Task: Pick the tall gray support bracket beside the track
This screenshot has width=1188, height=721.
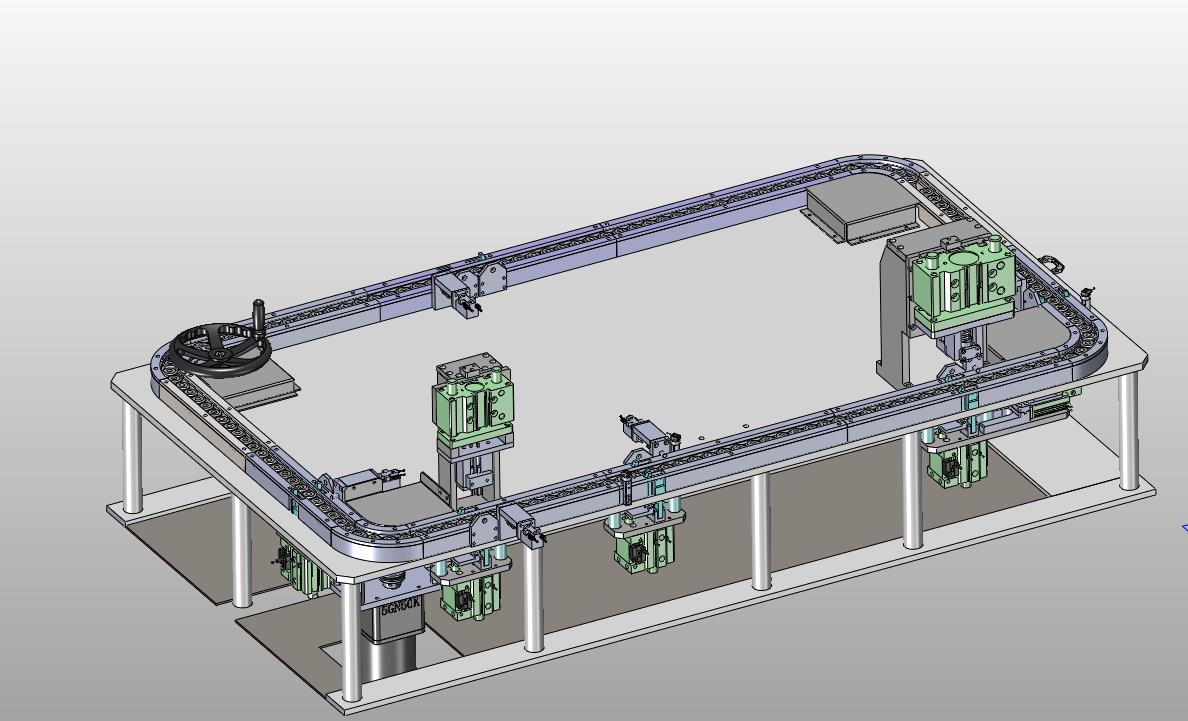Action: [896, 313]
